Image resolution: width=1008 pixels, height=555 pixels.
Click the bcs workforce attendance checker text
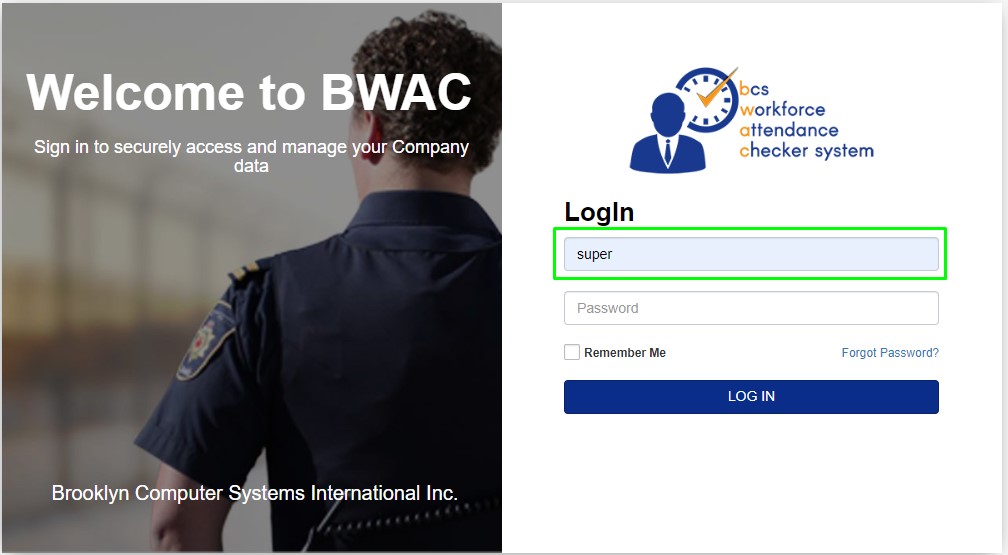[806, 120]
